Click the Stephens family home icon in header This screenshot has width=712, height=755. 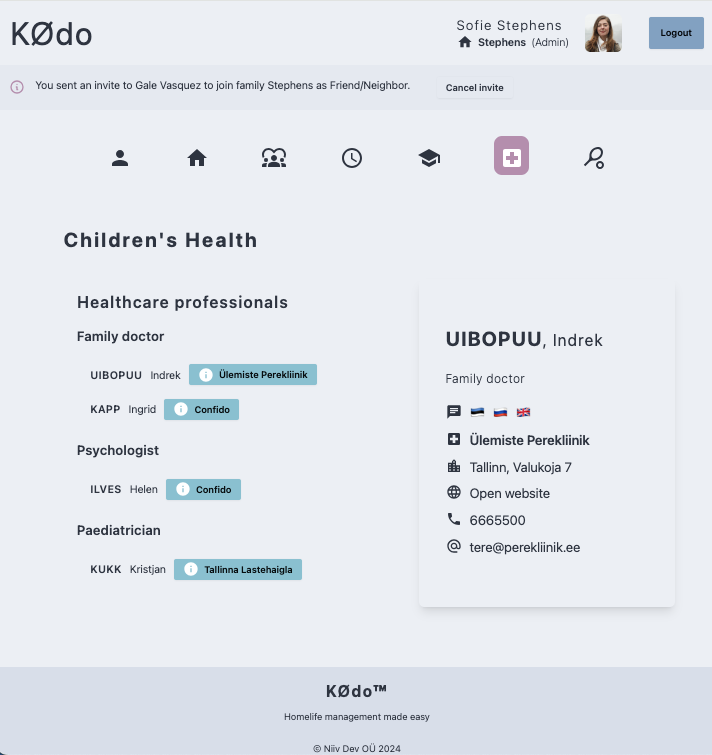pos(464,43)
